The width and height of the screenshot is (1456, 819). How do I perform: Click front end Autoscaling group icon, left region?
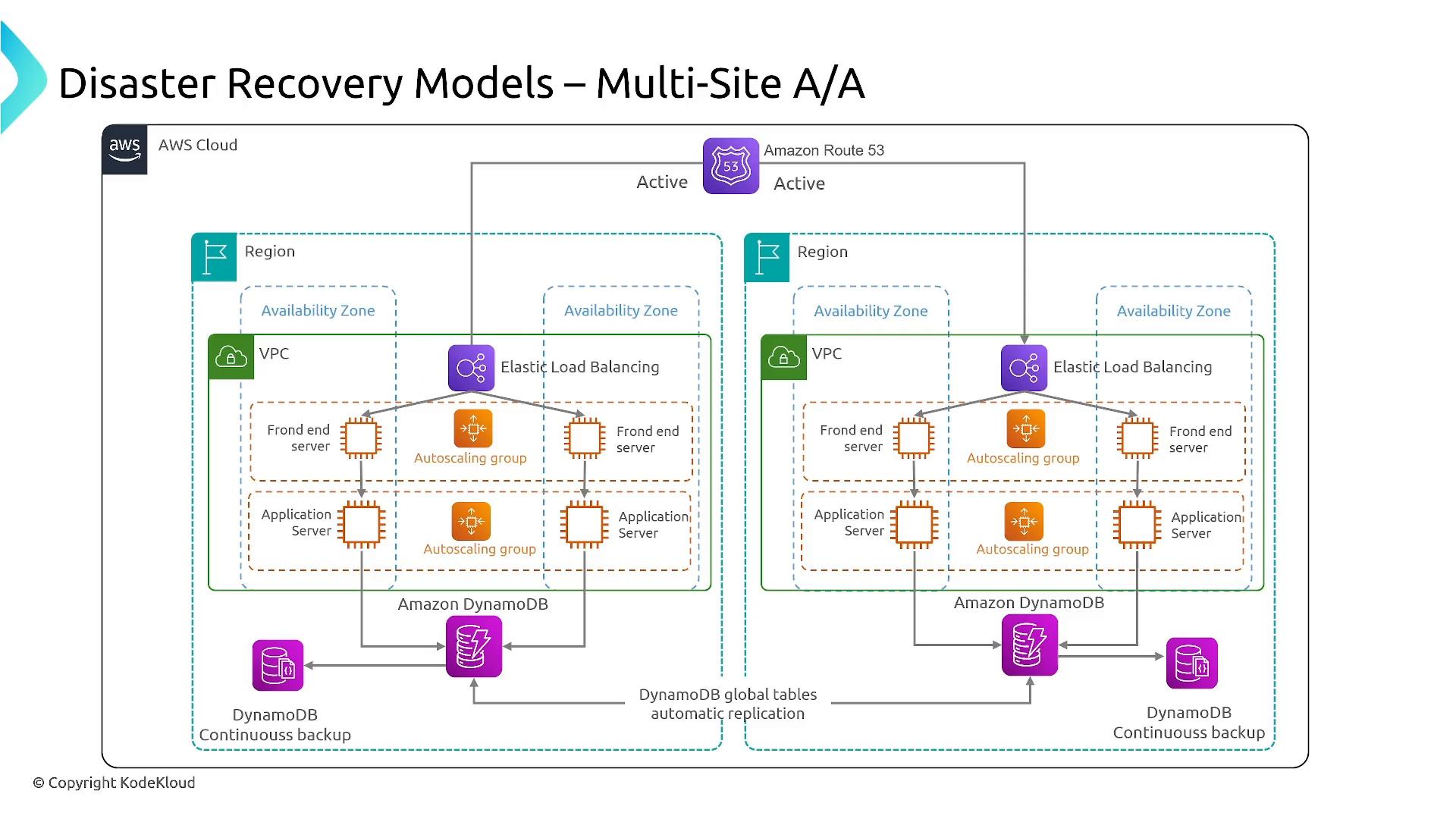[x=473, y=428]
